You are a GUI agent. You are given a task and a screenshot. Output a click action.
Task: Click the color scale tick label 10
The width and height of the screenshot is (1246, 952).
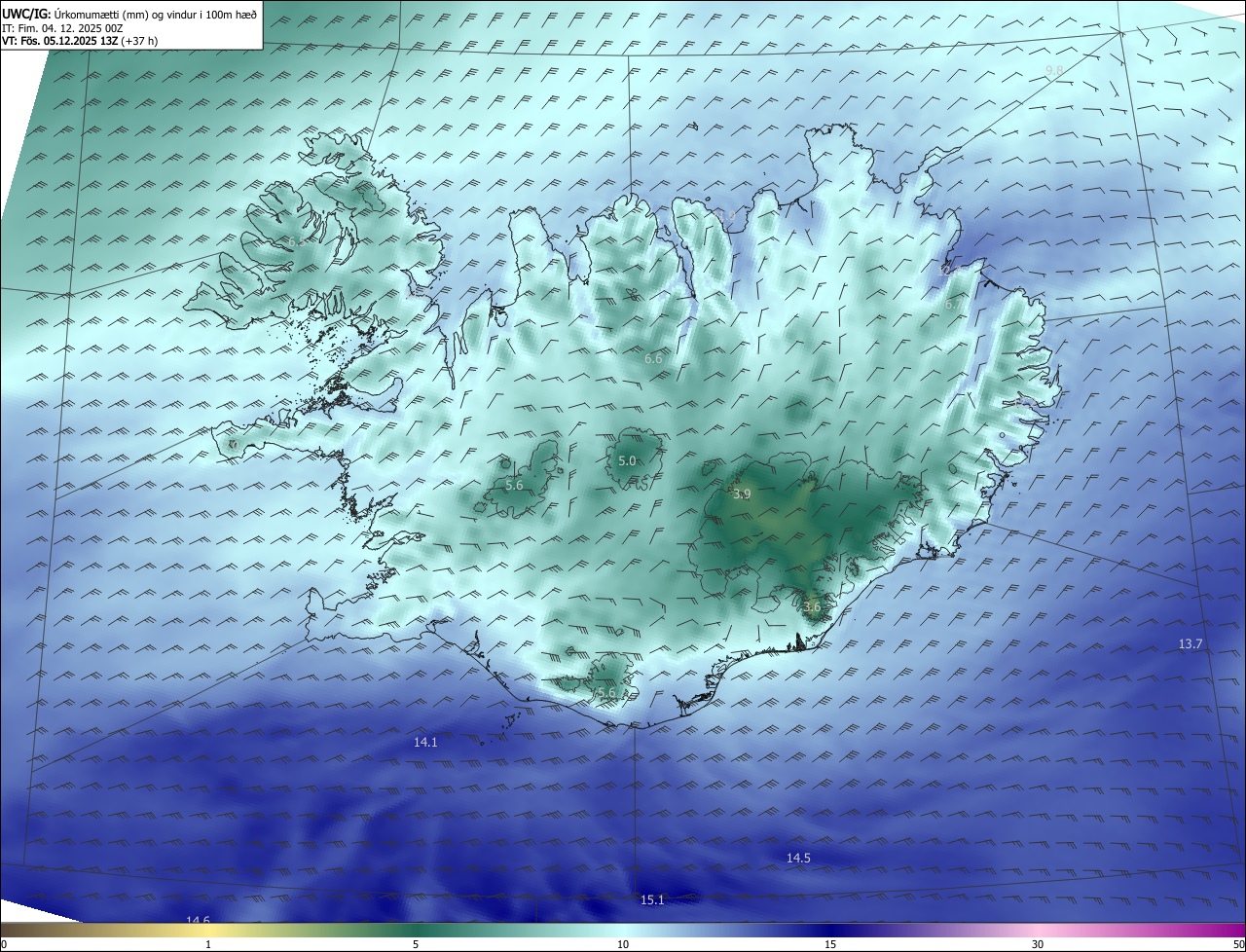click(x=623, y=944)
